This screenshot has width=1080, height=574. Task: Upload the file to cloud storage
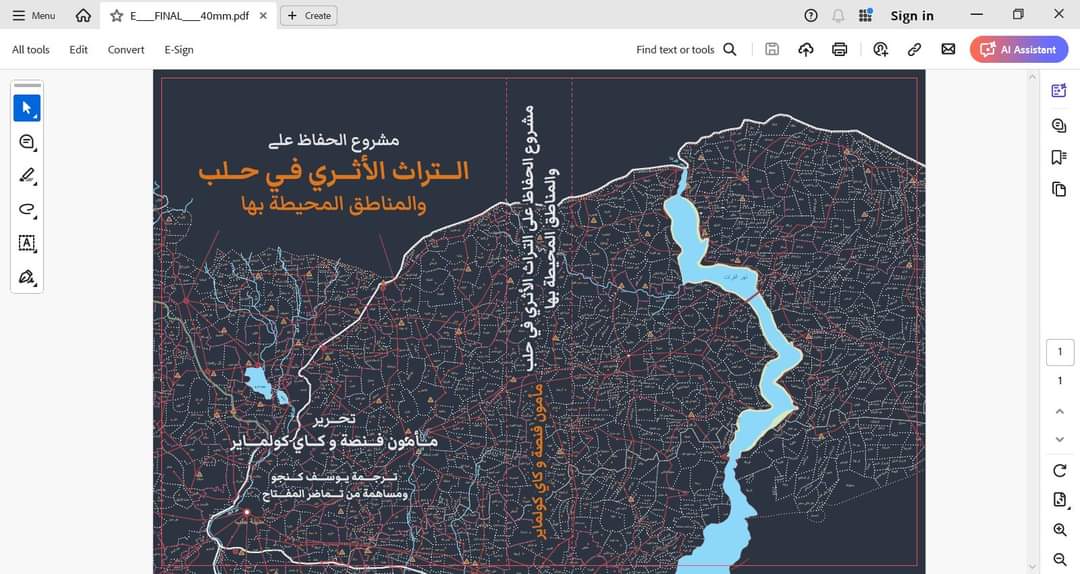click(806, 49)
